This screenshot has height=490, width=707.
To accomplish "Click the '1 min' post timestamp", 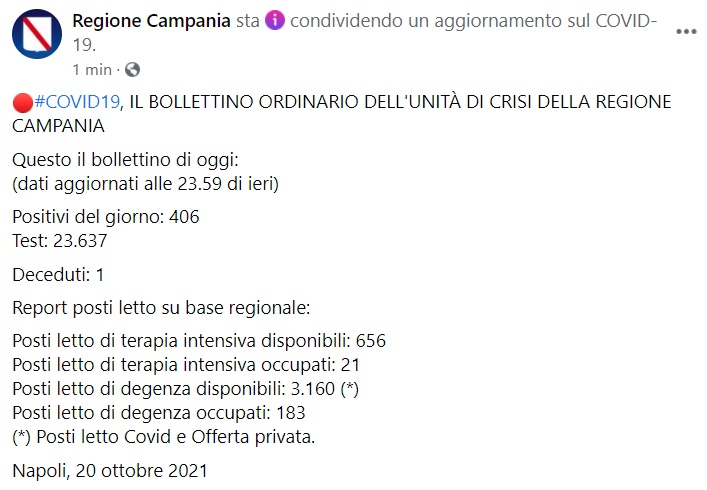I will click(x=92, y=70).
